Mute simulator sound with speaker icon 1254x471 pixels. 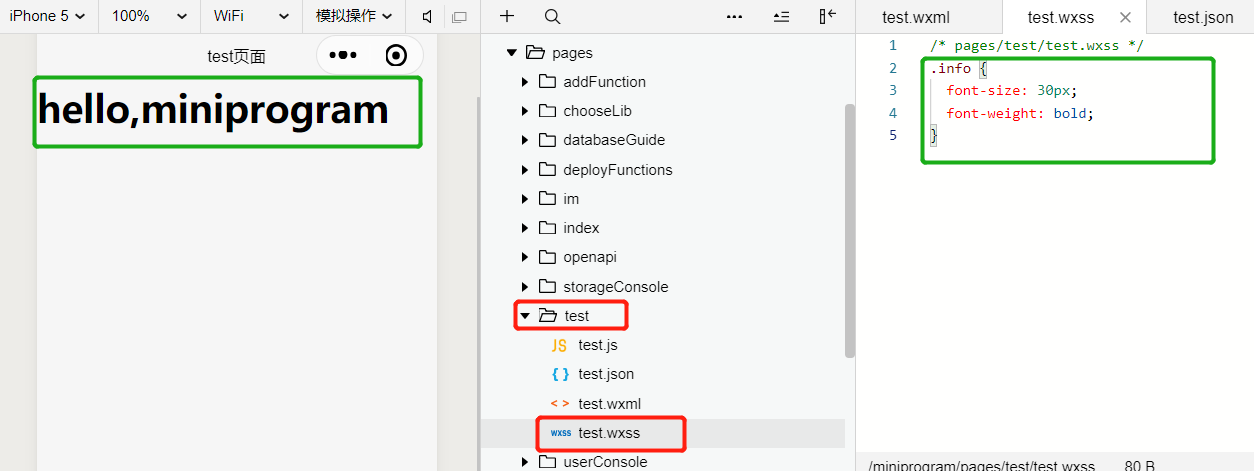click(428, 17)
